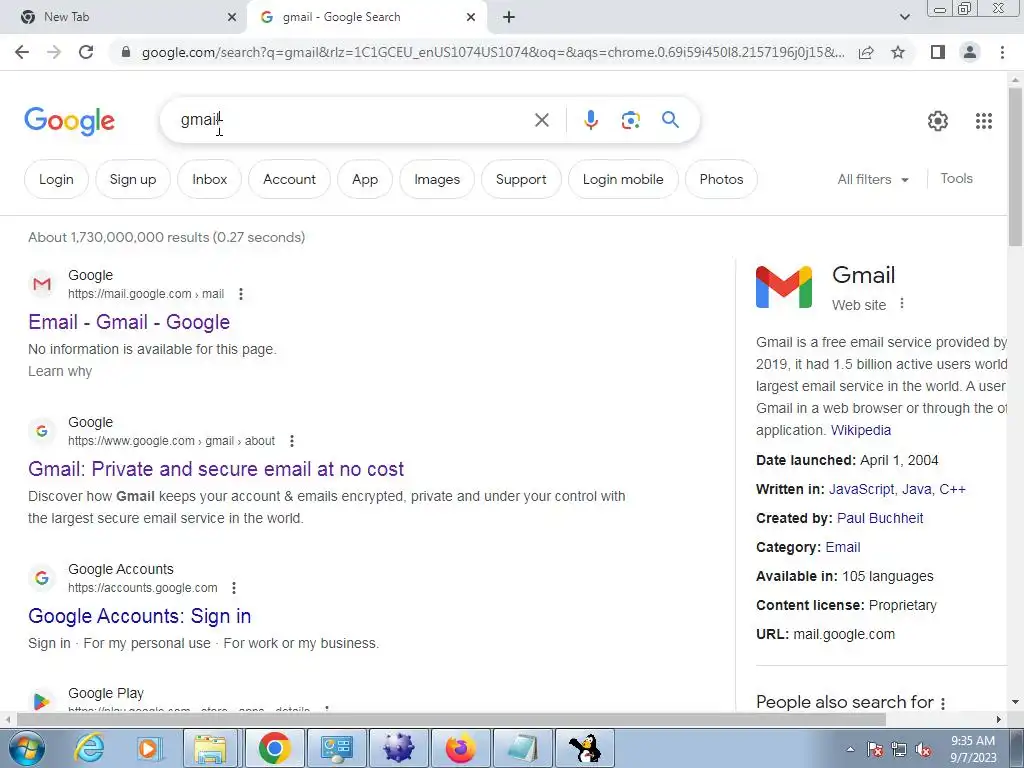The height and width of the screenshot is (768, 1024).
Task: Select the Sign up filter chip
Action: pos(133,179)
